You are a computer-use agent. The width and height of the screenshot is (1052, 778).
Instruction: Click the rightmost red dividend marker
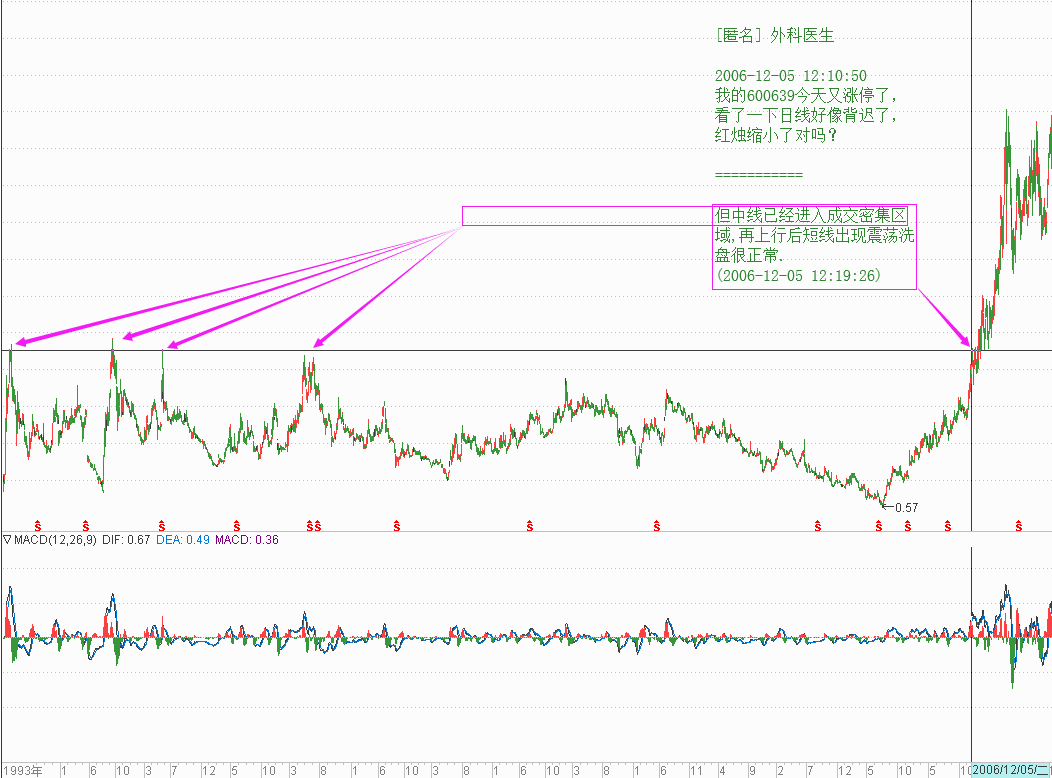point(1018,525)
